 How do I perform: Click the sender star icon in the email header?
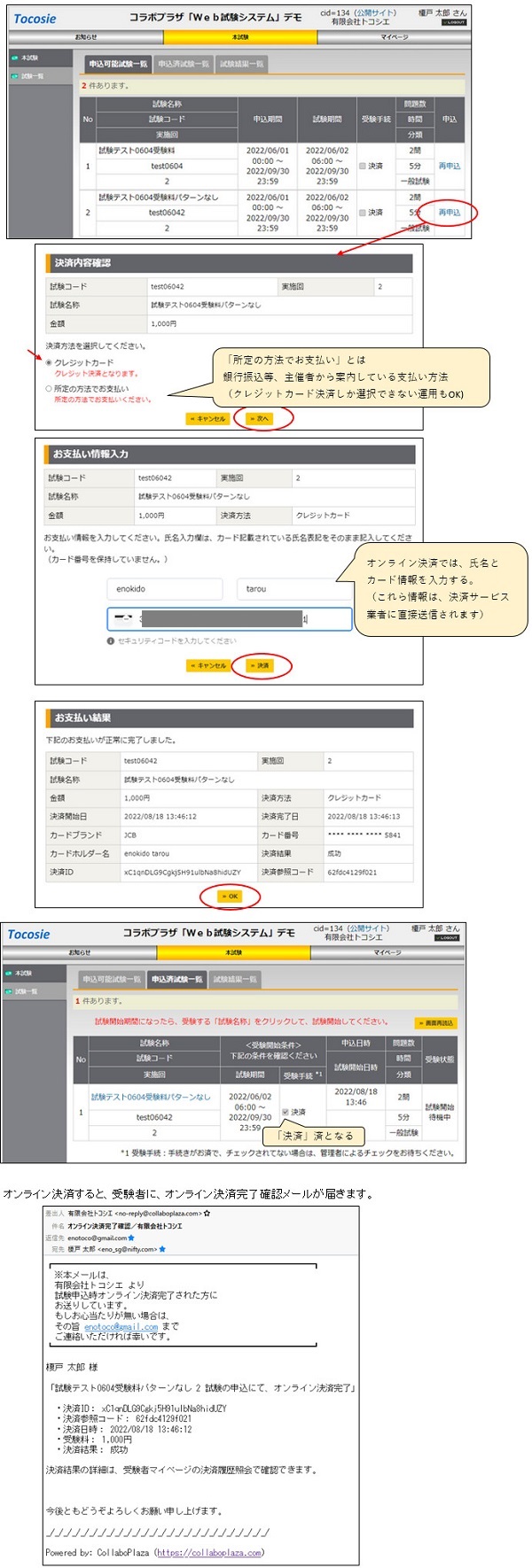point(207,1214)
